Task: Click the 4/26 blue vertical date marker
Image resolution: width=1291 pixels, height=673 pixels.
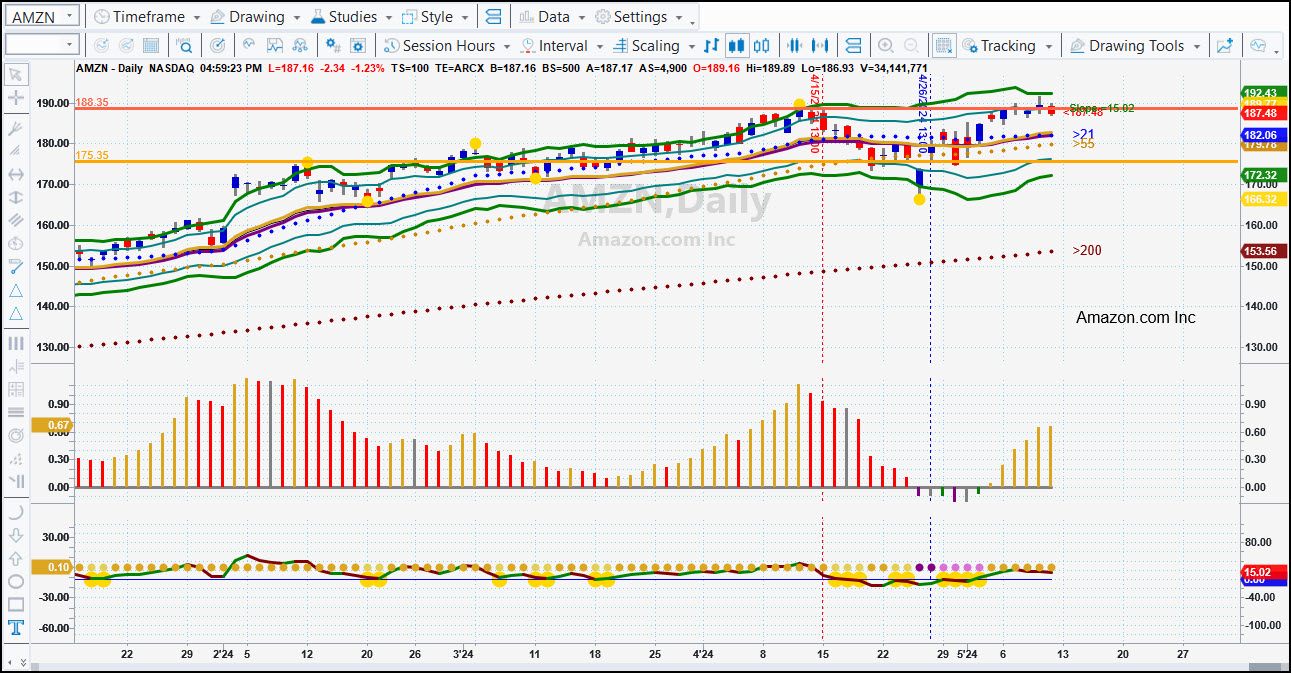Action: tap(923, 112)
